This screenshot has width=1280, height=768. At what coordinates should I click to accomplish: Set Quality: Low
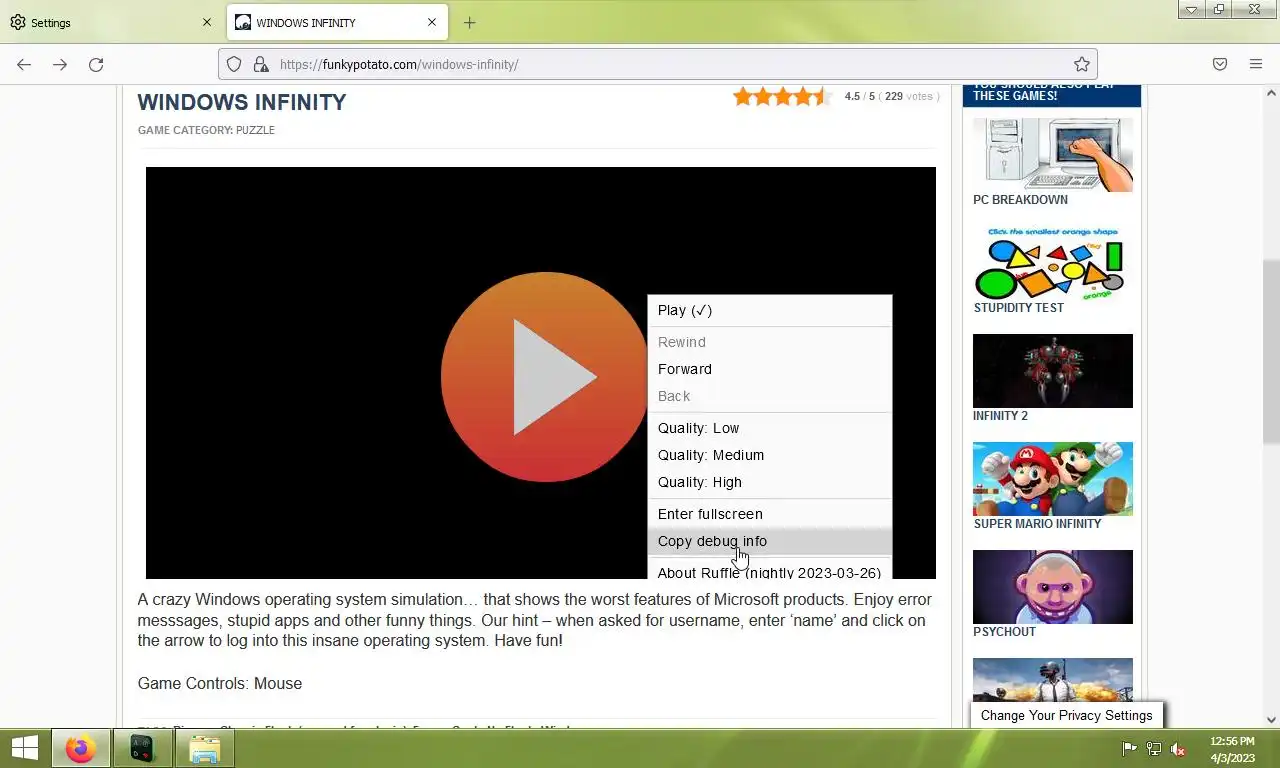pyautogui.click(x=770, y=428)
